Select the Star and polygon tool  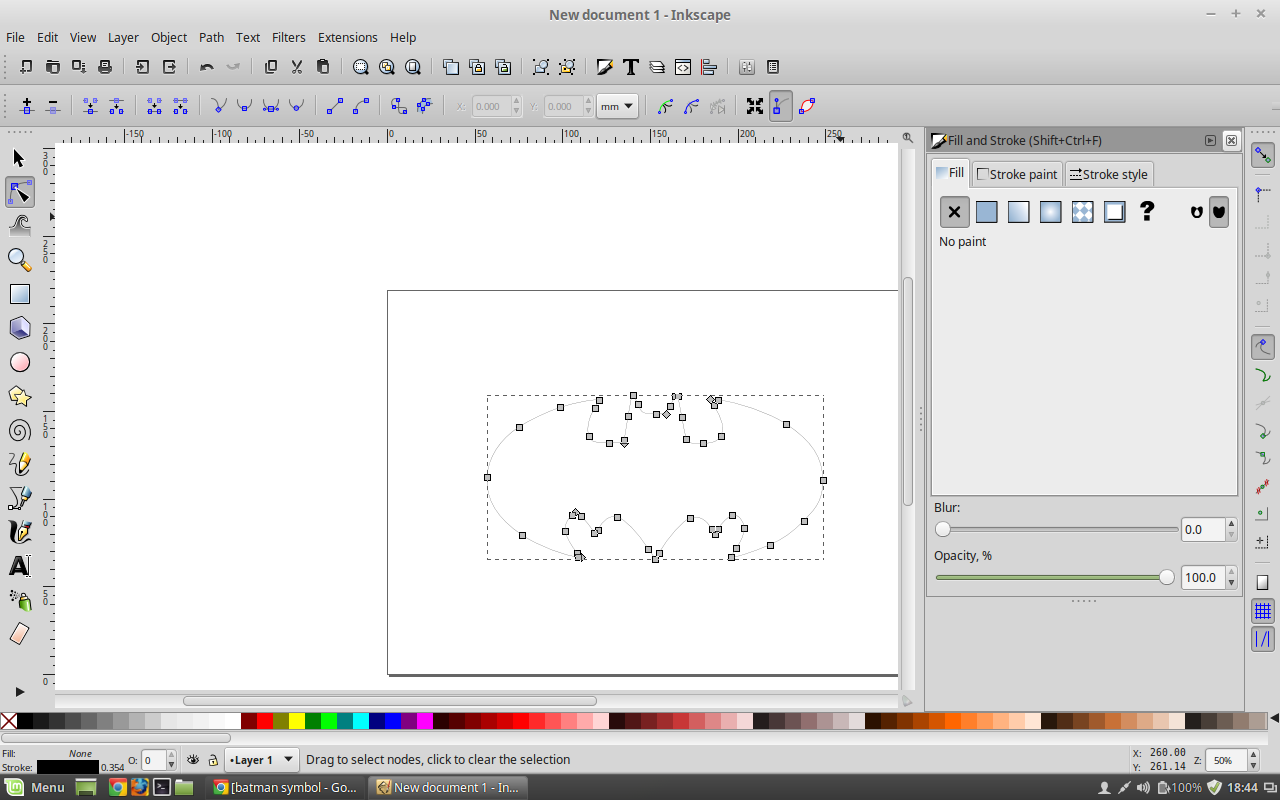click(x=19, y=396)
